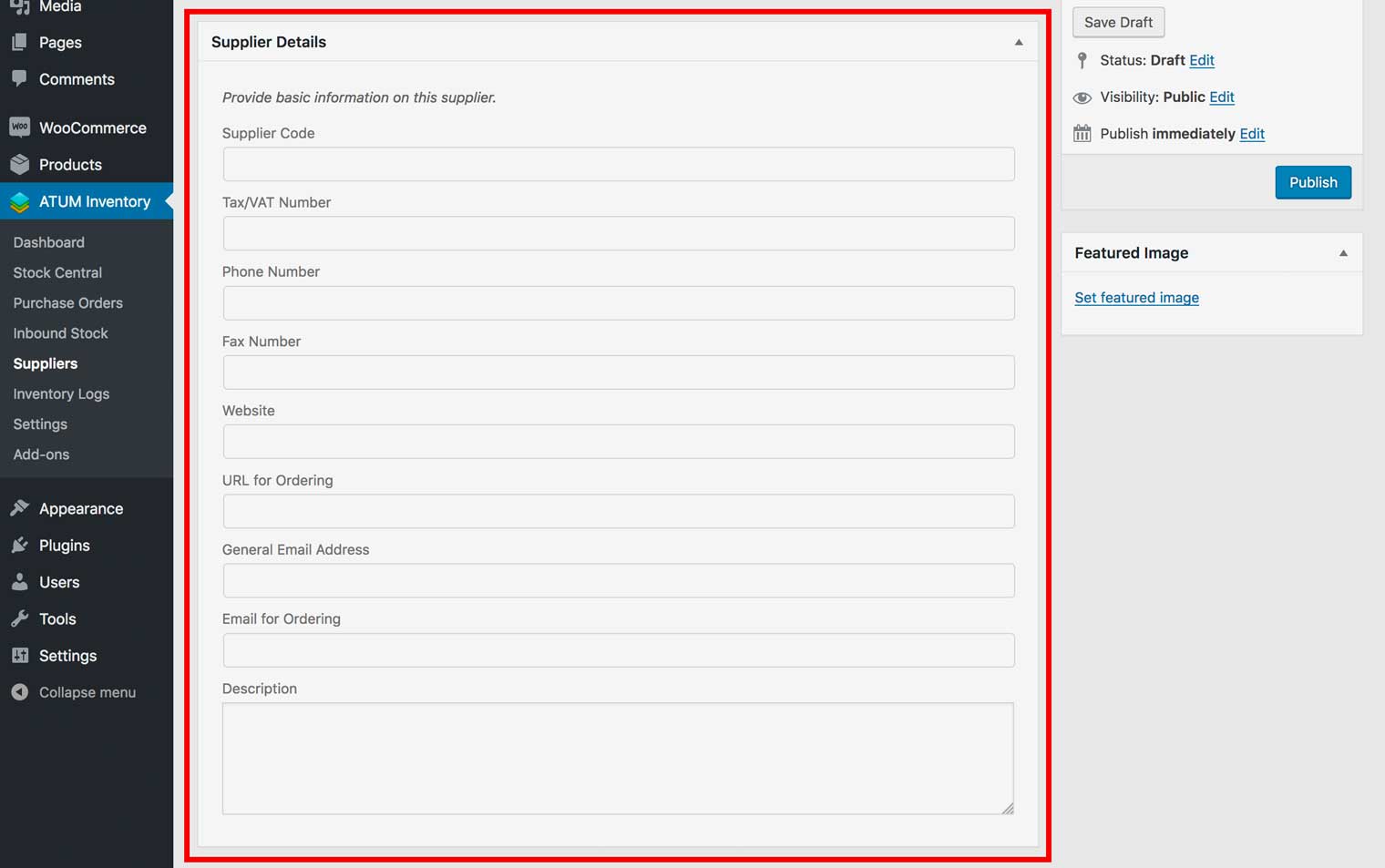Open Stock Central submenu item
Screen dimensions: 1385x868
click(57, 272)
